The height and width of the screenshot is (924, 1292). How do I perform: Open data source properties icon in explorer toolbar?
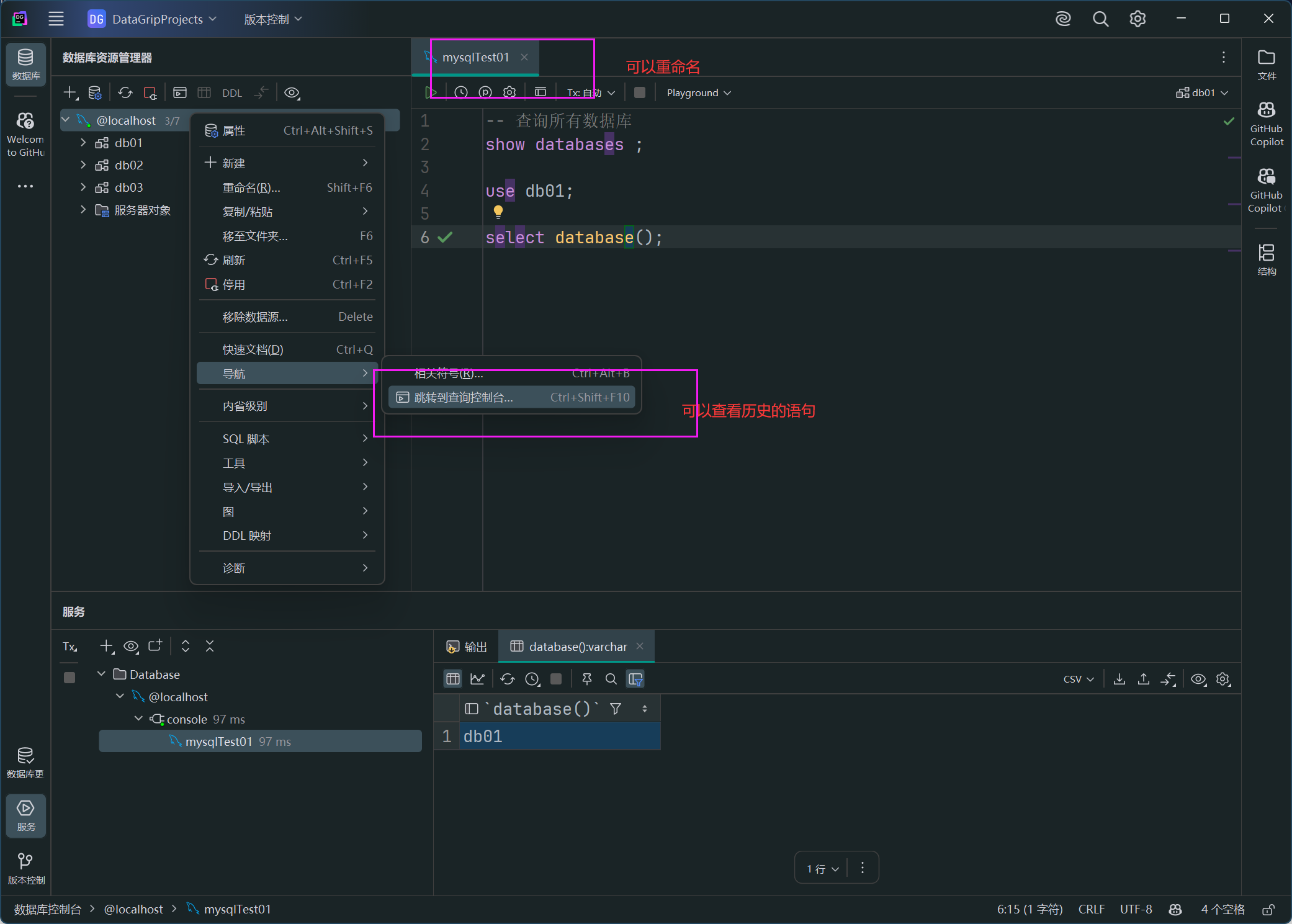pyautogui.click(x=95, y=93)
